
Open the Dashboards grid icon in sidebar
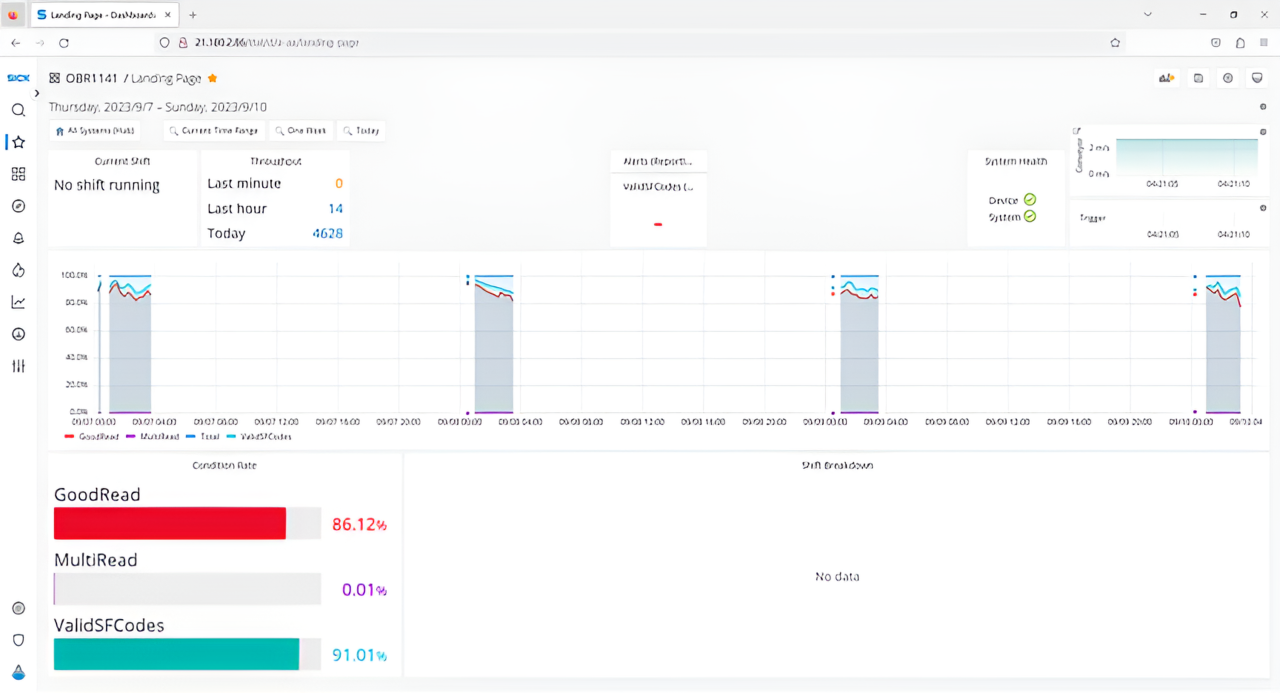pyautogui.click(x=18, y=174)
